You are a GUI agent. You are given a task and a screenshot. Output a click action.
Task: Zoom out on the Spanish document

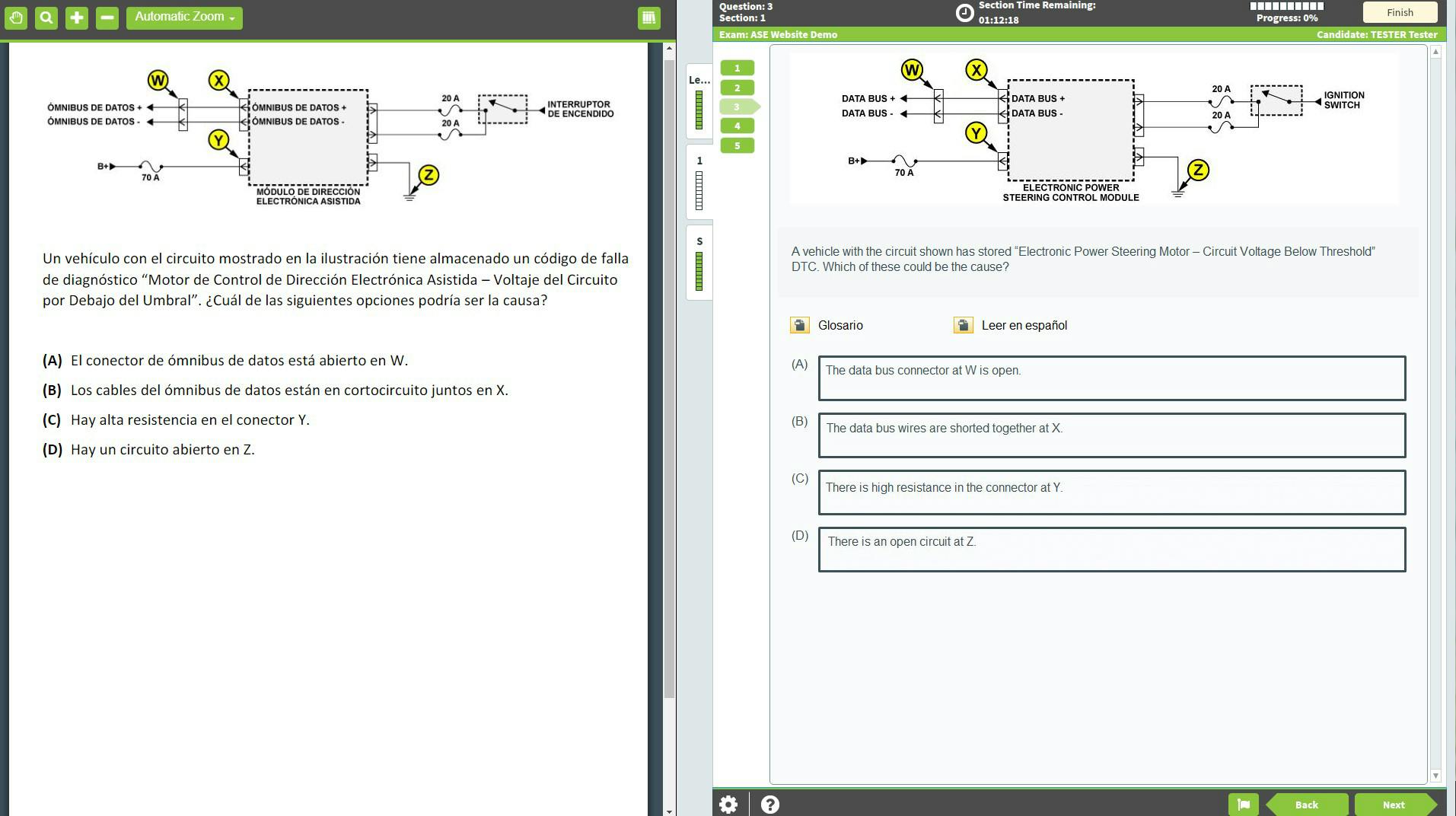point(106,17)
